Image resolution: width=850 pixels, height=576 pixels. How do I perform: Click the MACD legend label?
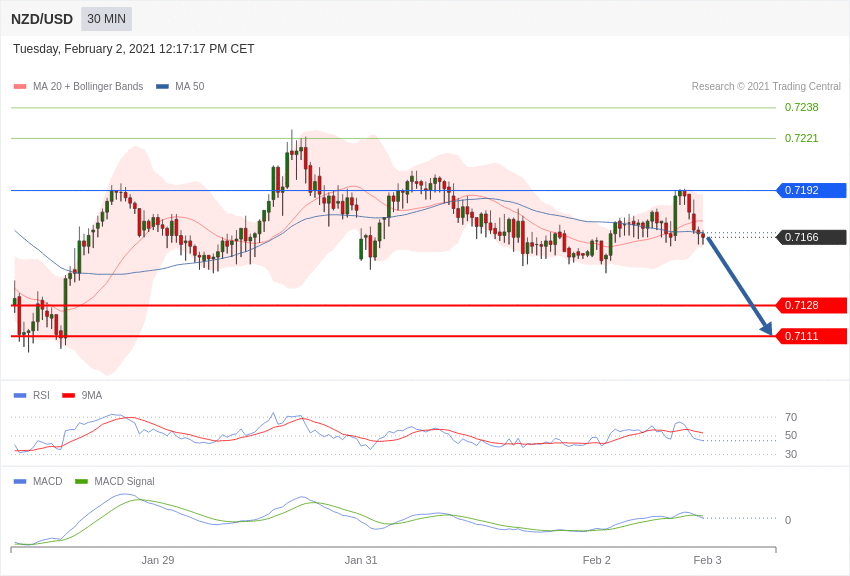(48, 481)
